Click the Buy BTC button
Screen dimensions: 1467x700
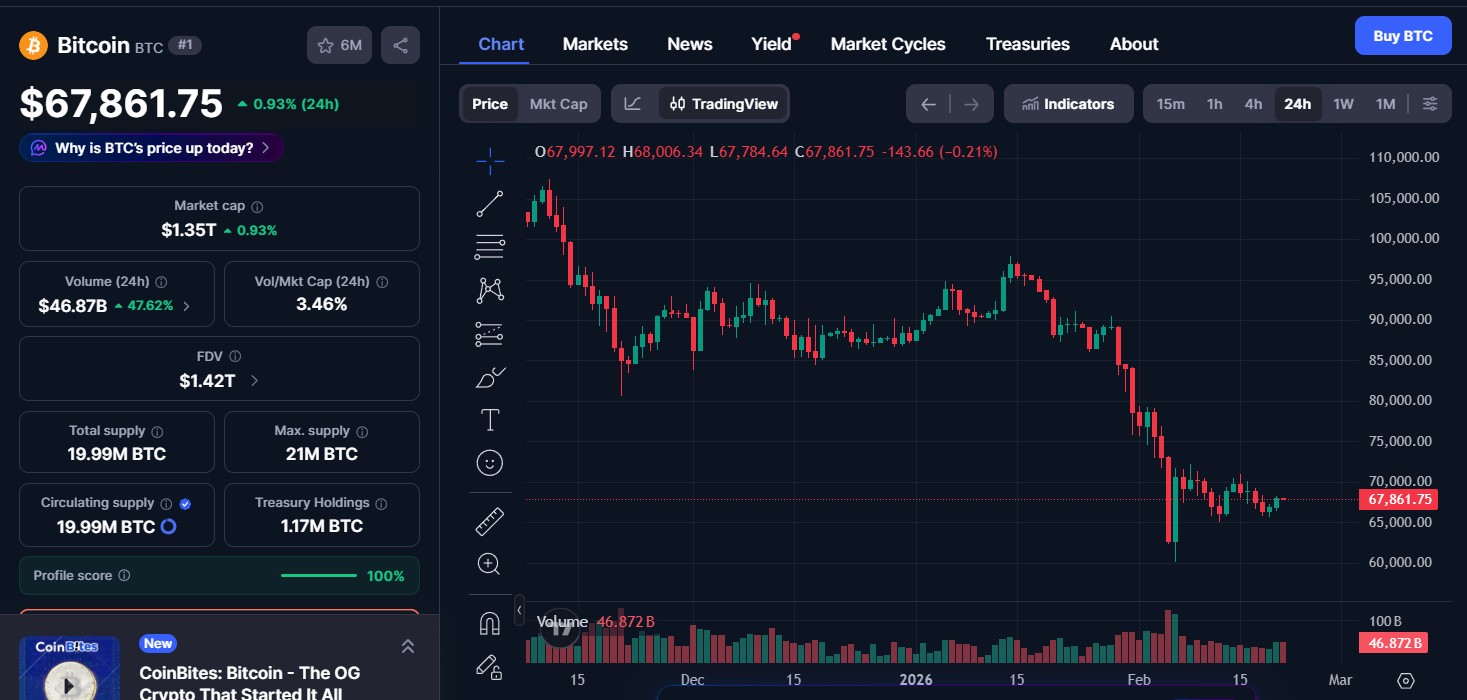(1402, 35)
